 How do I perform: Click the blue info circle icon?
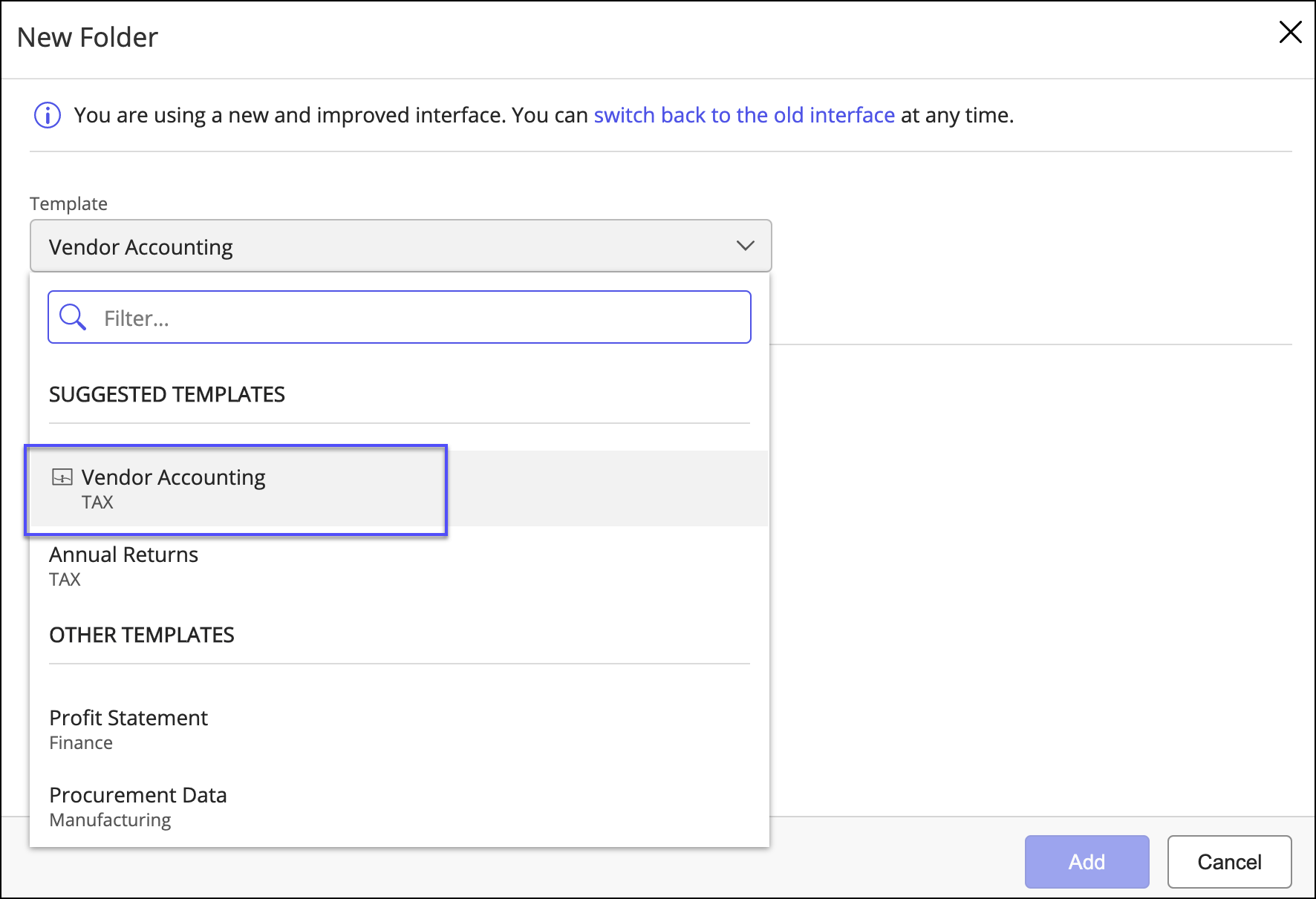(x=48, y=115)
